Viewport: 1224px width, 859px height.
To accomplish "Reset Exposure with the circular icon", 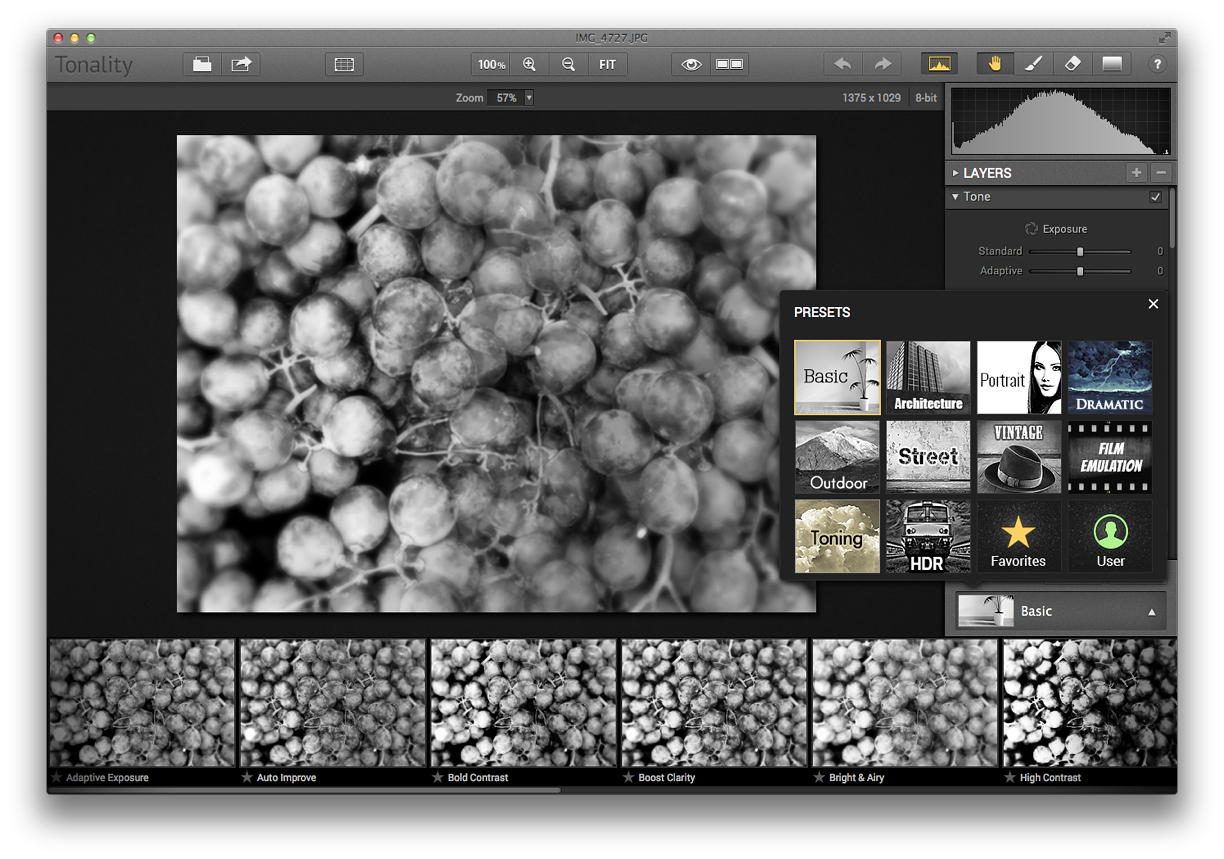I will [1031, 229].
